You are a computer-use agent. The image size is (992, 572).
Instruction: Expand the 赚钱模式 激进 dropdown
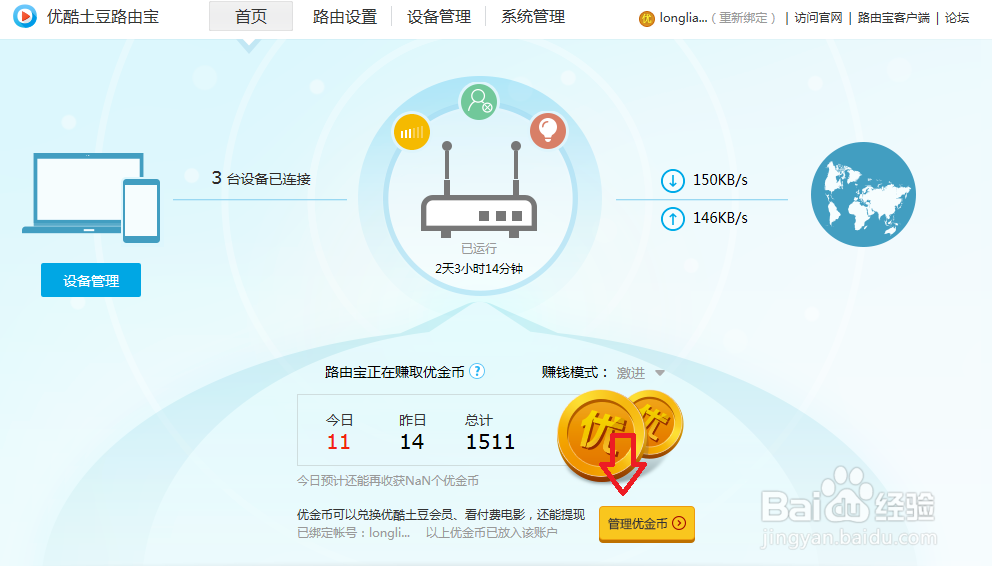point(640,373)
